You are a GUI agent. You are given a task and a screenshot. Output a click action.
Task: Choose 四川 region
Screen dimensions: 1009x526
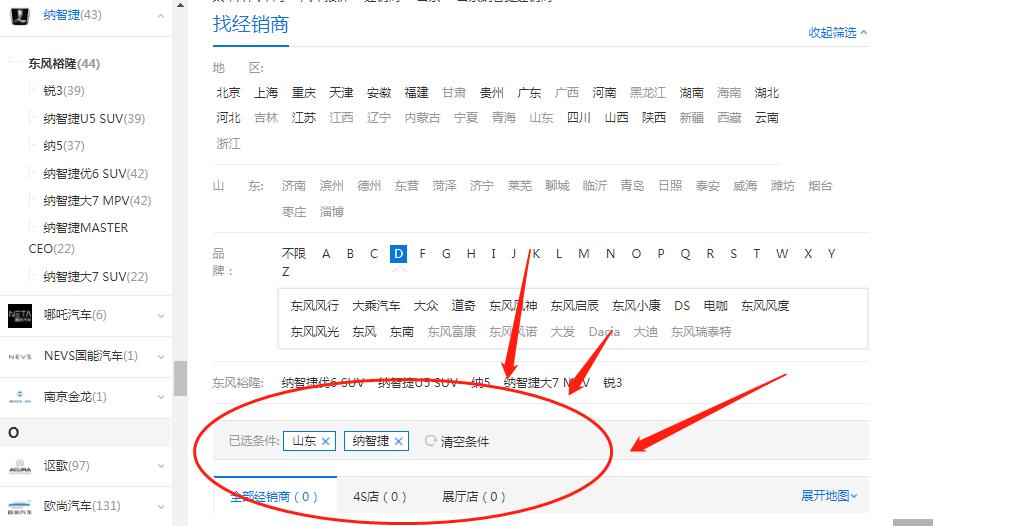579,118
